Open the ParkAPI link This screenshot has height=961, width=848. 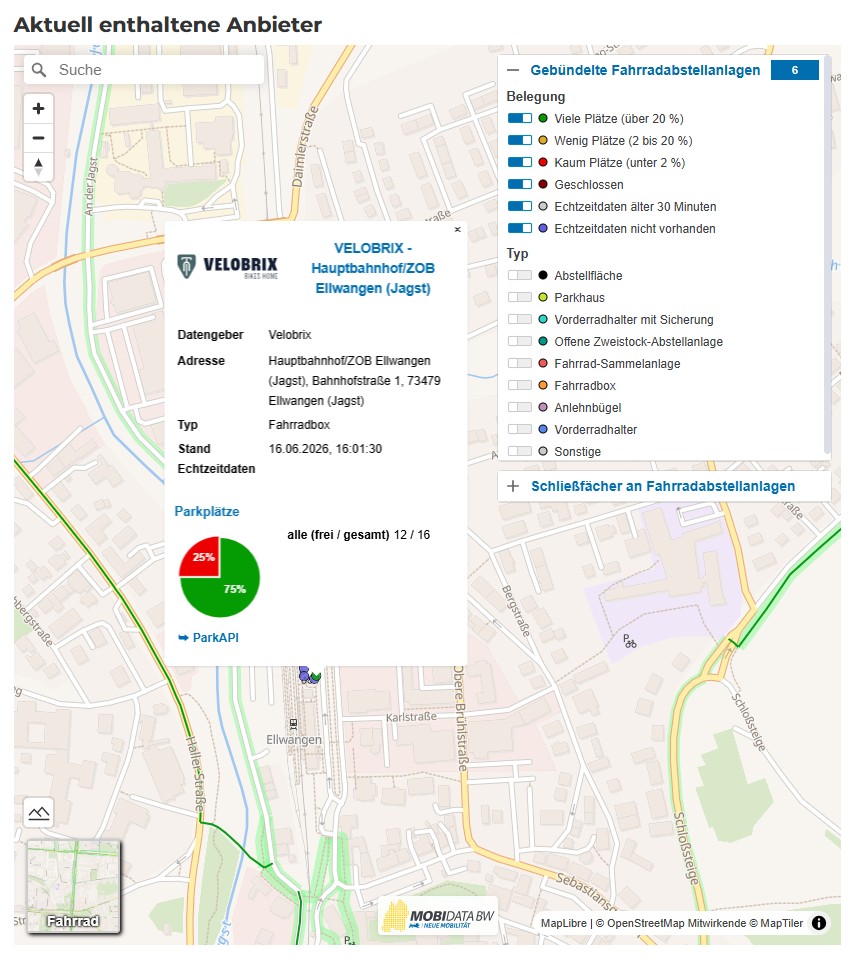coord(208,637)
